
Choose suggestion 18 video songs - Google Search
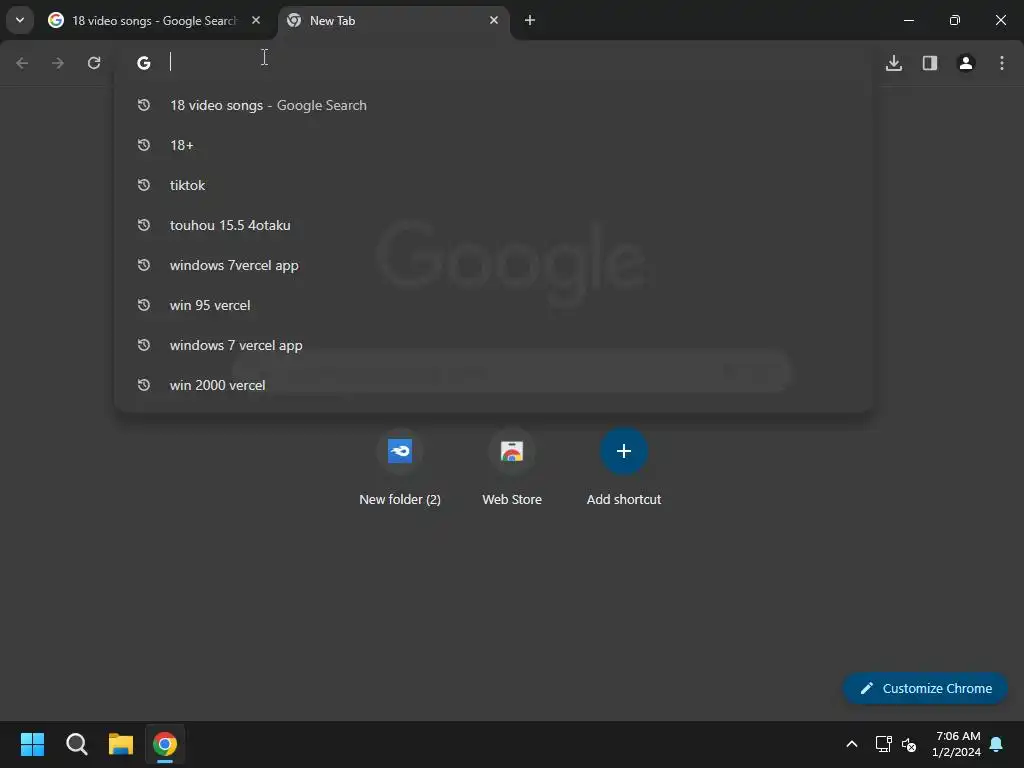click(494, 105)
